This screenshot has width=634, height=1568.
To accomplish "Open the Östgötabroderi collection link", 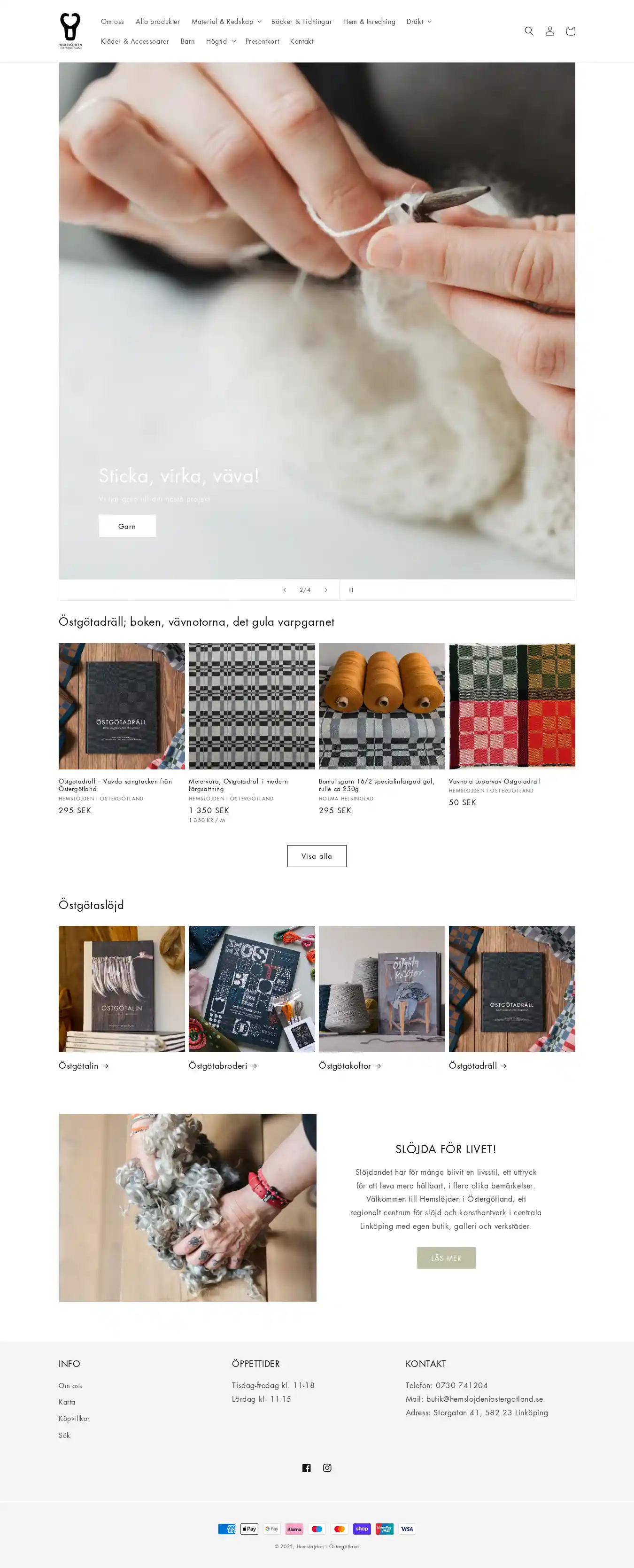I will 223,1066.
